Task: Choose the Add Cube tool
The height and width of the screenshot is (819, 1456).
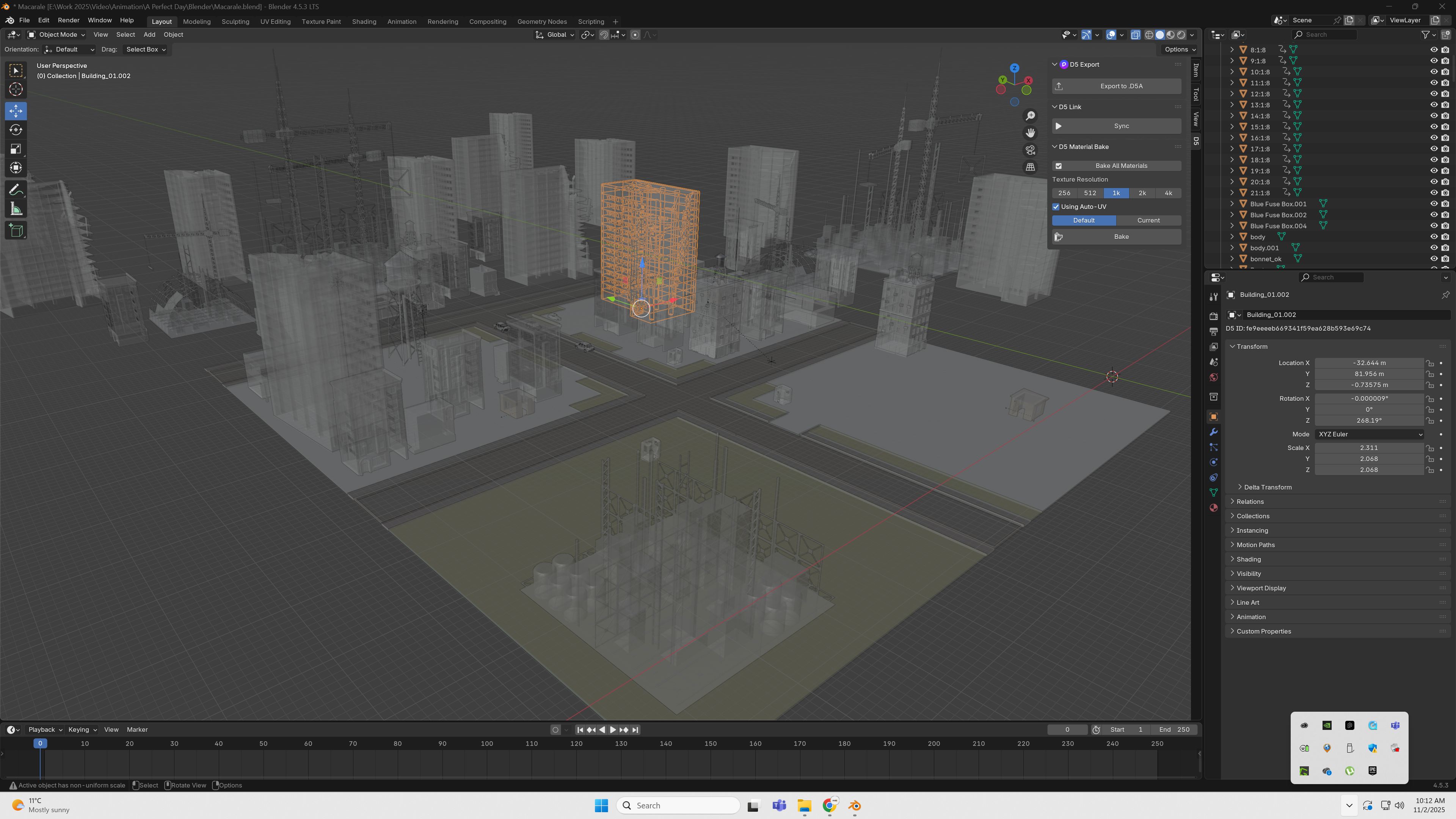Action: 16,230
